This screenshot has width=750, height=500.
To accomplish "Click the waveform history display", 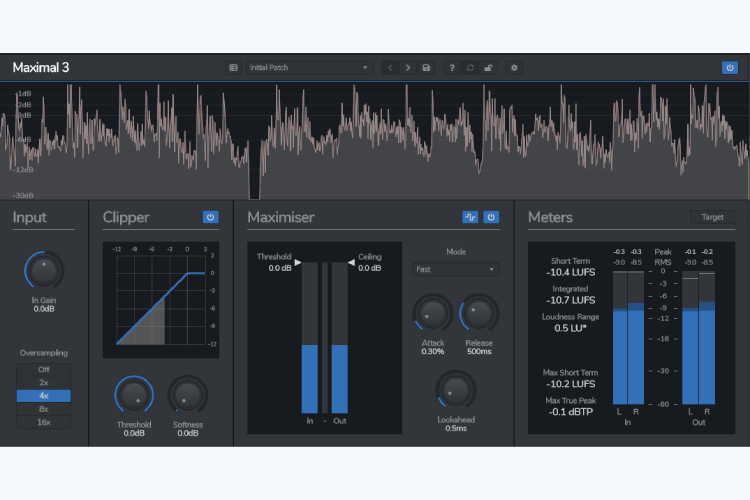I will 375,141.
